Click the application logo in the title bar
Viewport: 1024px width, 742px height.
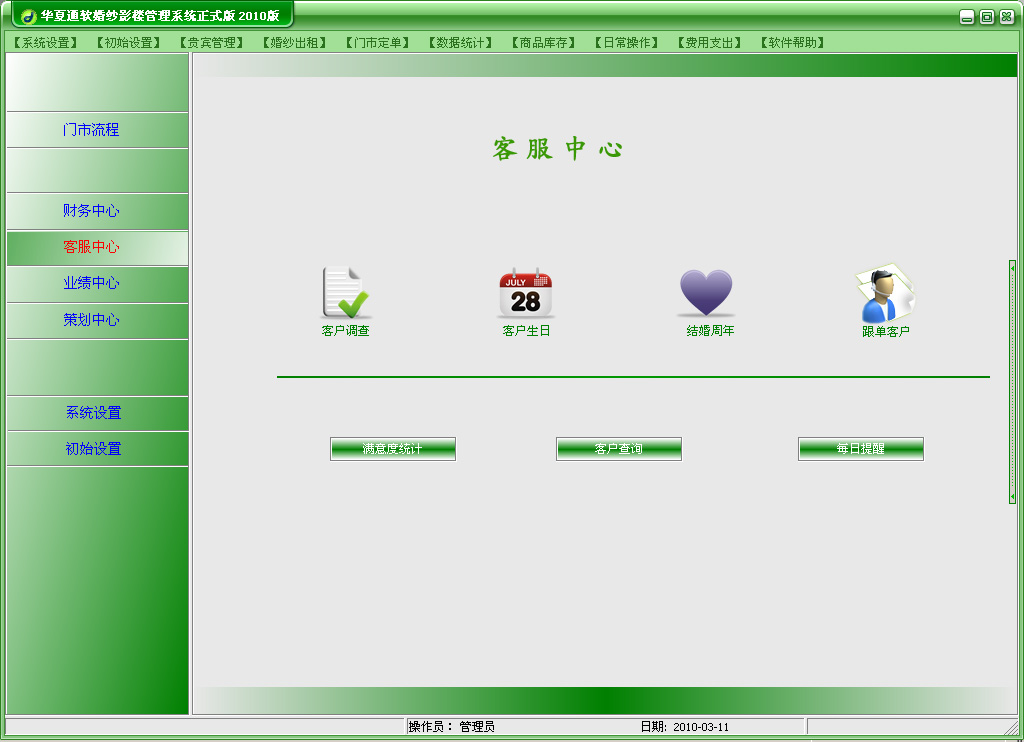tap(27, 16)
